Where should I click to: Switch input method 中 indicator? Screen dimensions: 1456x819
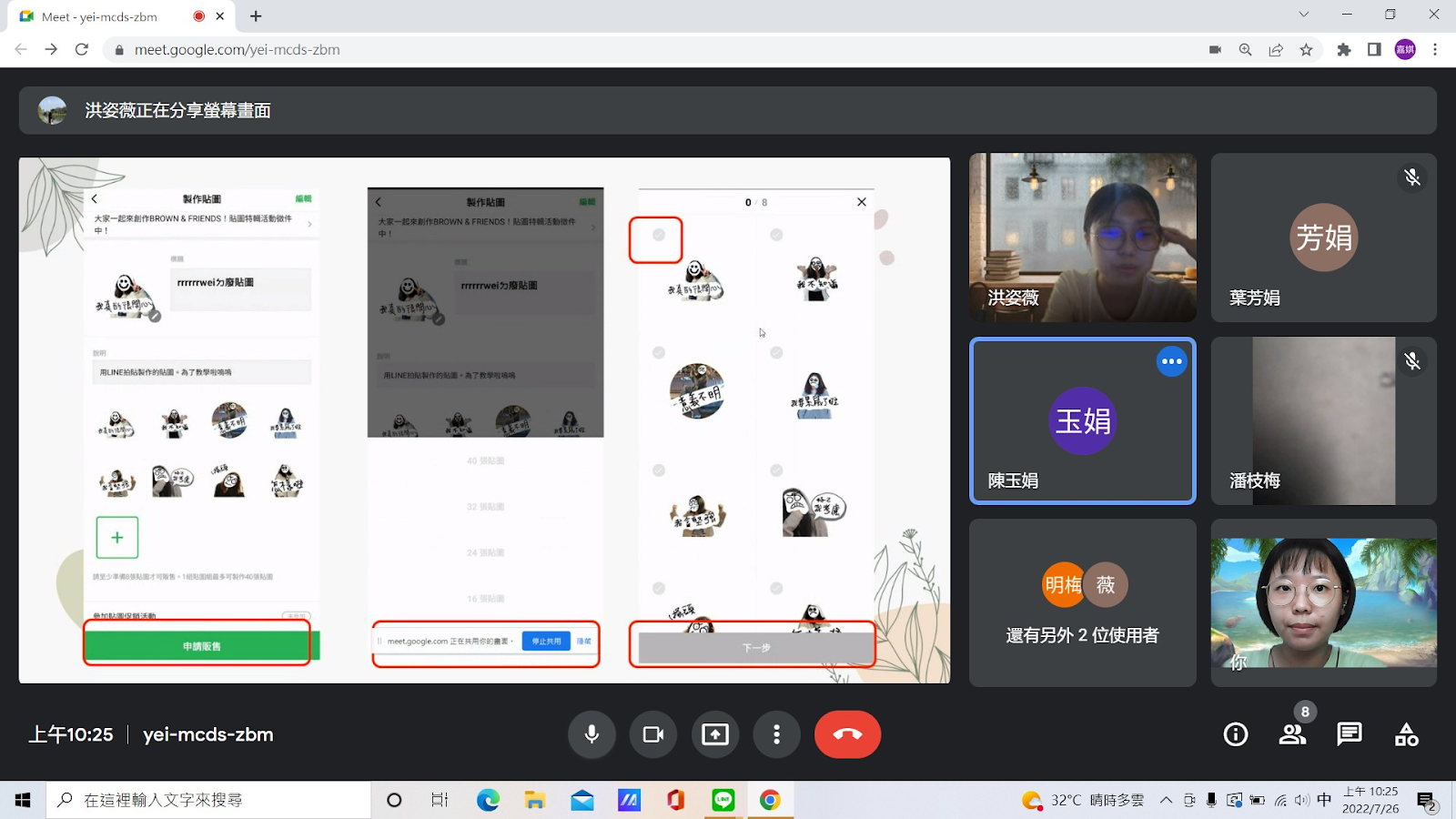1324,800
